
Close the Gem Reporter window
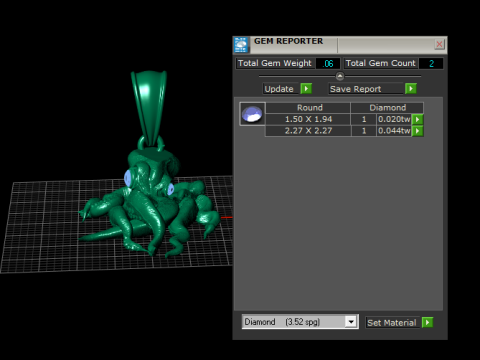tap(439, 44)
